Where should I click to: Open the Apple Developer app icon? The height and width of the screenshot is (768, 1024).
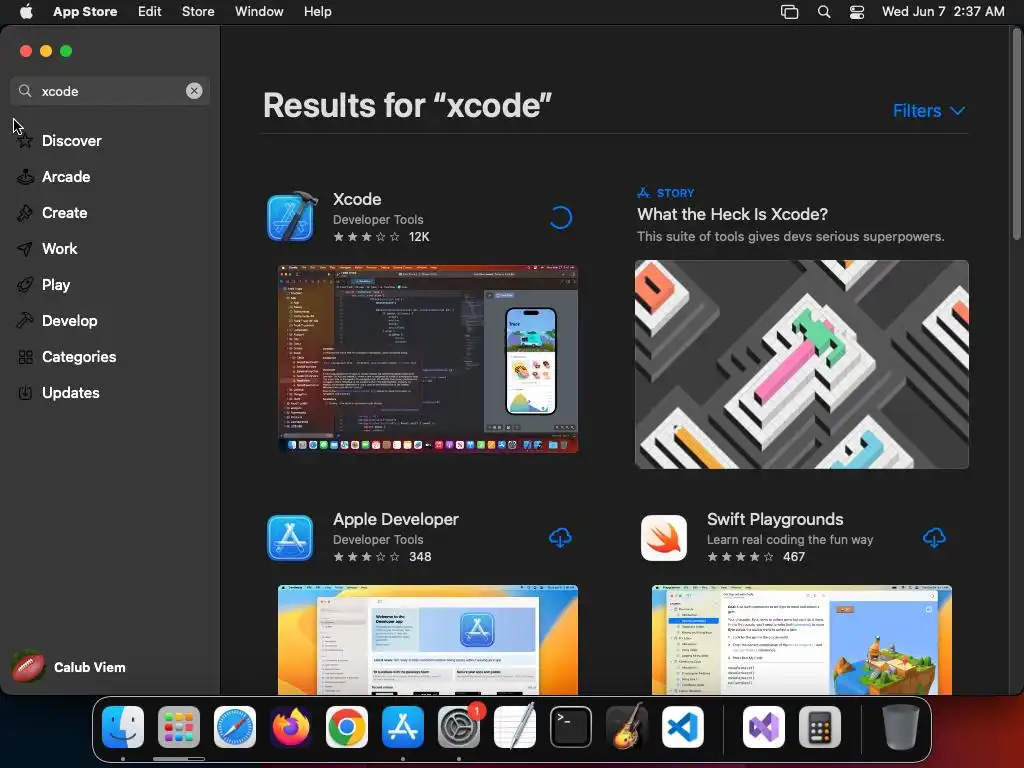click(x=290, y=537)
